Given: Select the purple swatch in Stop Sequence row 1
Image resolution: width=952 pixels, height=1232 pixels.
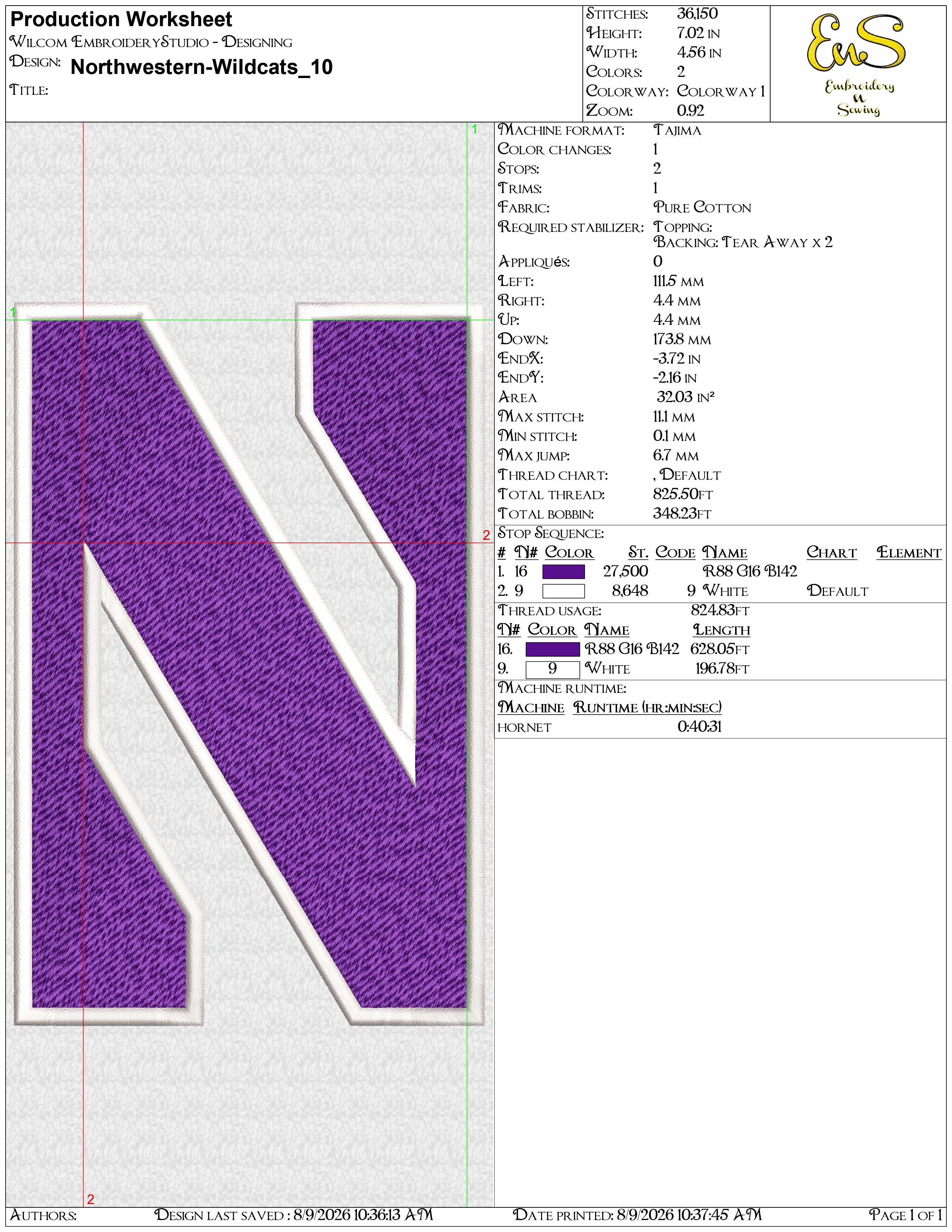Looking at the screenshot, I should click(563, 572).
